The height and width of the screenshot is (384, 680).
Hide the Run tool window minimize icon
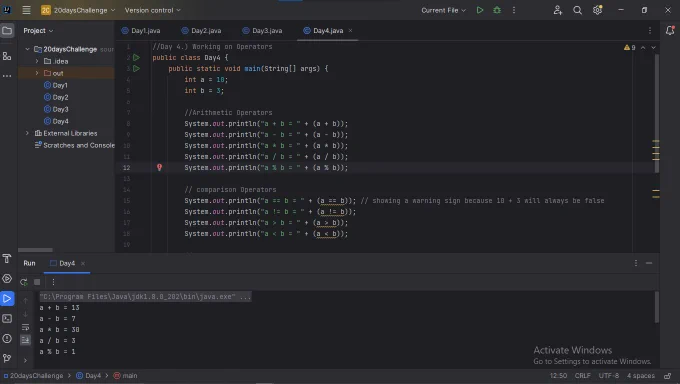coord(649,263)
